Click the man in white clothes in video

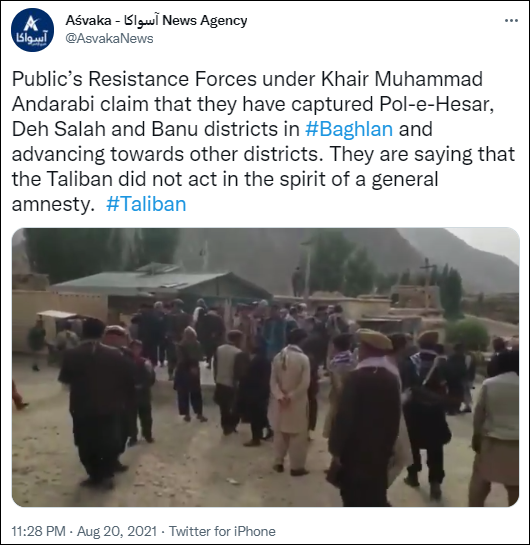click(290, 402)
